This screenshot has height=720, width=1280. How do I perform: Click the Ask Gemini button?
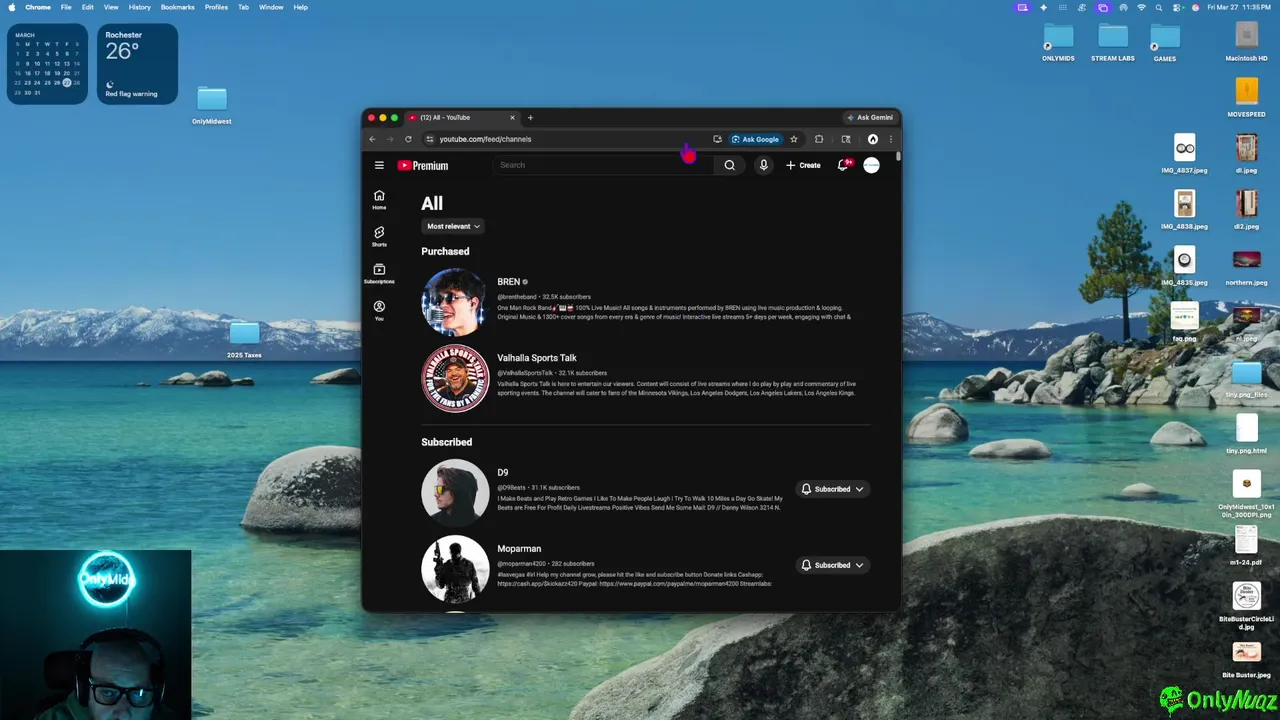(869, 117)
